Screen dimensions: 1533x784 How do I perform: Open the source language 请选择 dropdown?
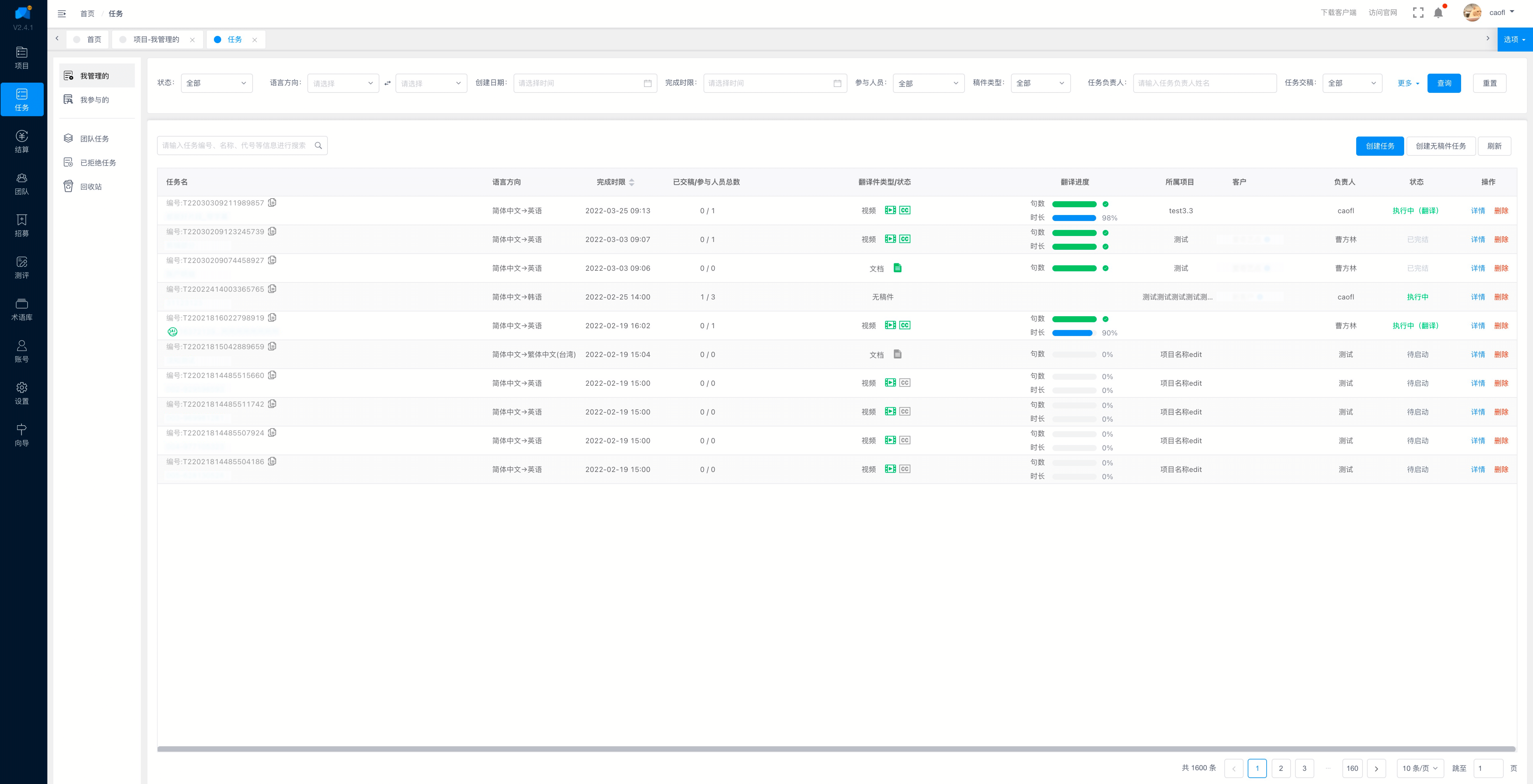343,83
